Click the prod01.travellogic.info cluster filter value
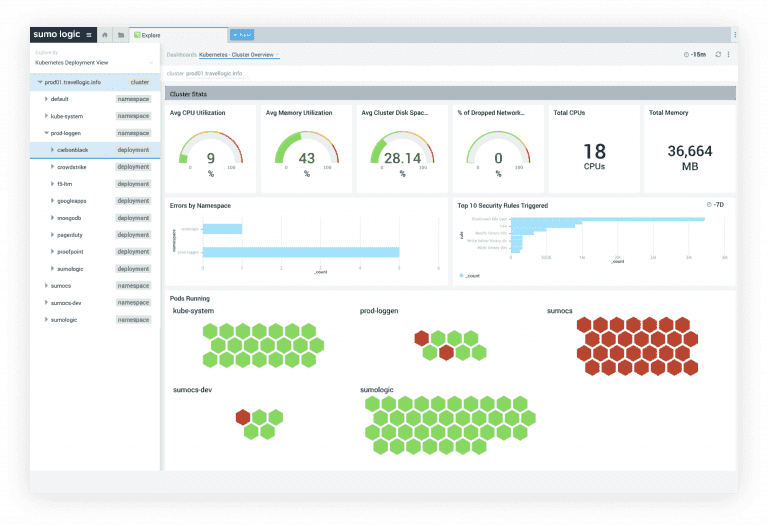Screen dimensions: 768x526 click(x=213, y=73)
